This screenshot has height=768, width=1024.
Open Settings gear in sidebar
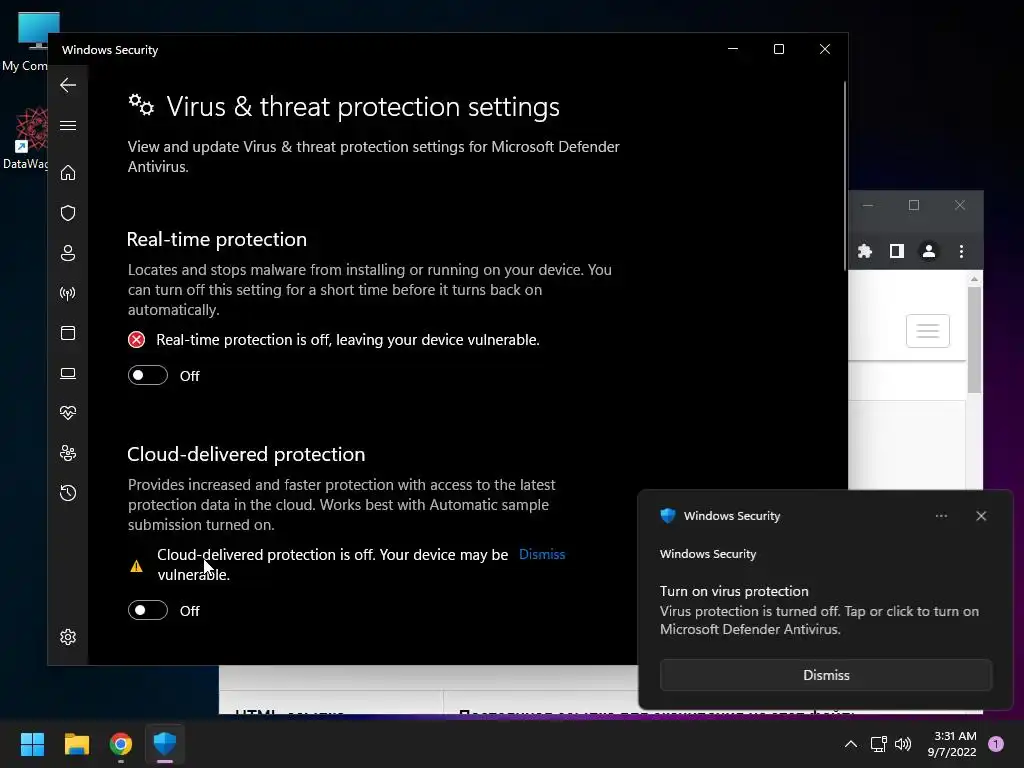pos(68,637)
